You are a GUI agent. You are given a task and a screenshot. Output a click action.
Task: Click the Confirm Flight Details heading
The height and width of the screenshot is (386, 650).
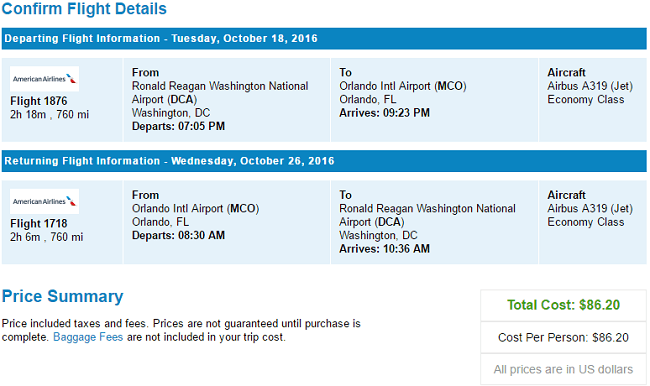click(x=84, y=9)
